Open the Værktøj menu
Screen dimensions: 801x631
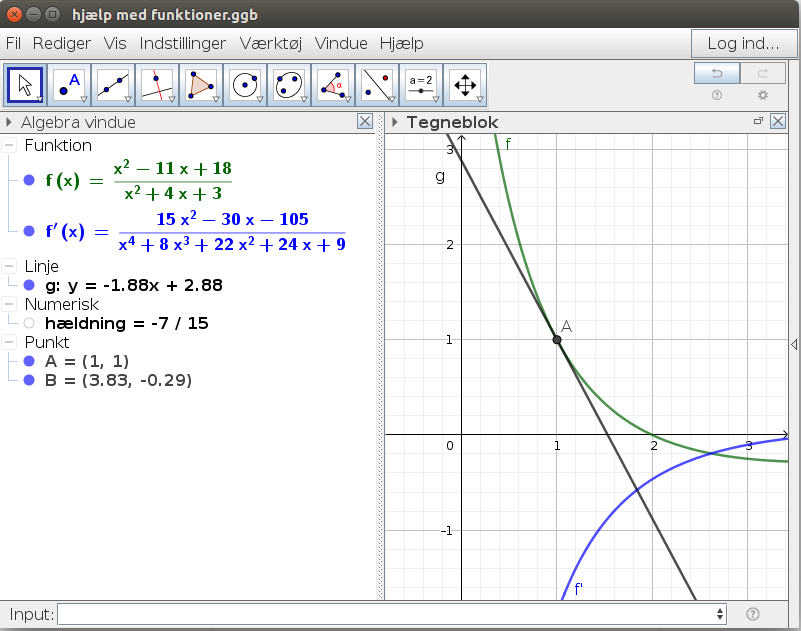[271, 43]
